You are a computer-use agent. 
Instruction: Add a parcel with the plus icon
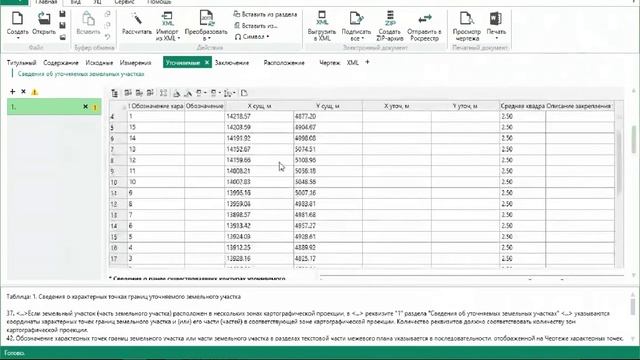click(x=12, y=91)
